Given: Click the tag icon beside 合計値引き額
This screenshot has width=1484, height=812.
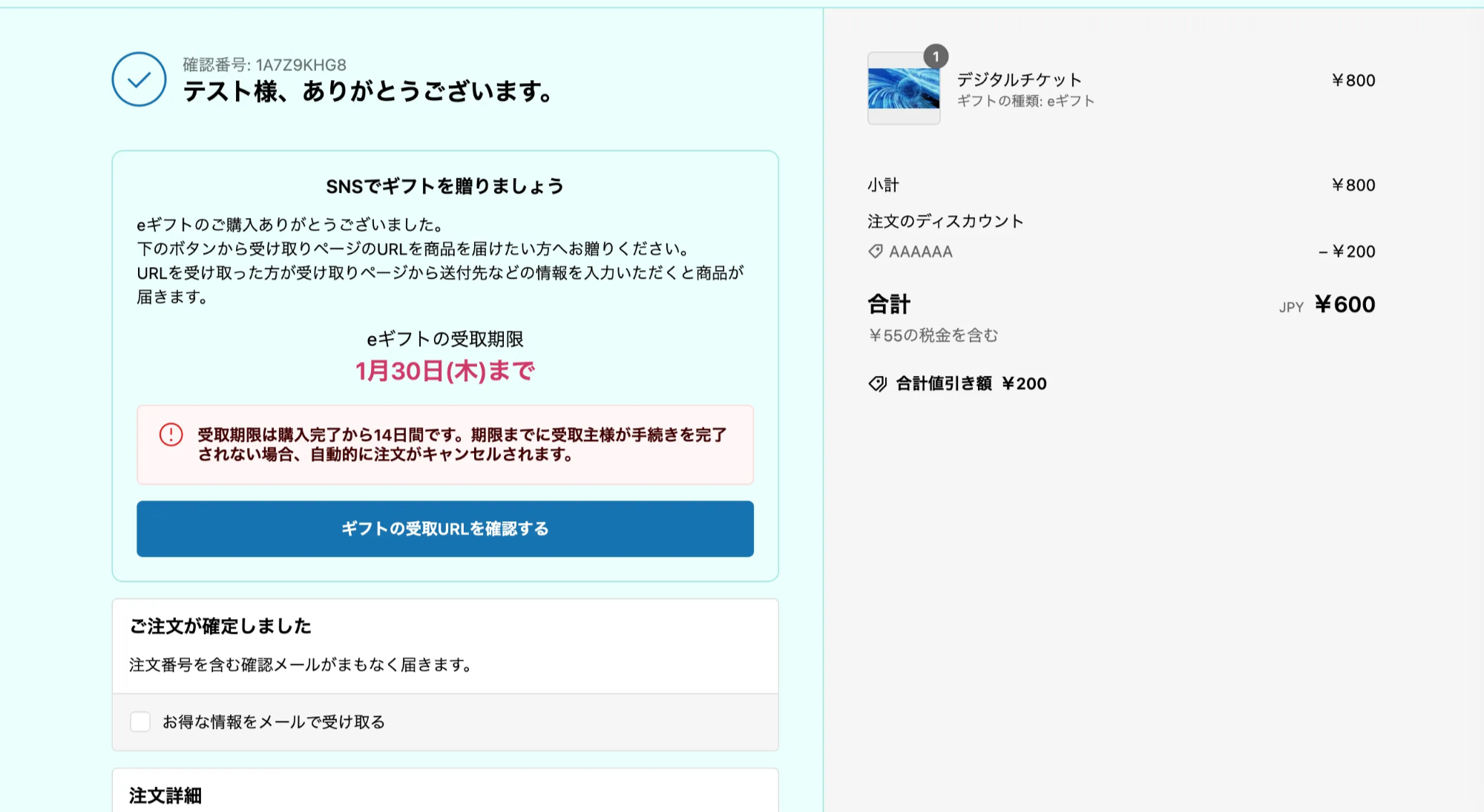Looking at the screenshot, I should tap(878, 383).
